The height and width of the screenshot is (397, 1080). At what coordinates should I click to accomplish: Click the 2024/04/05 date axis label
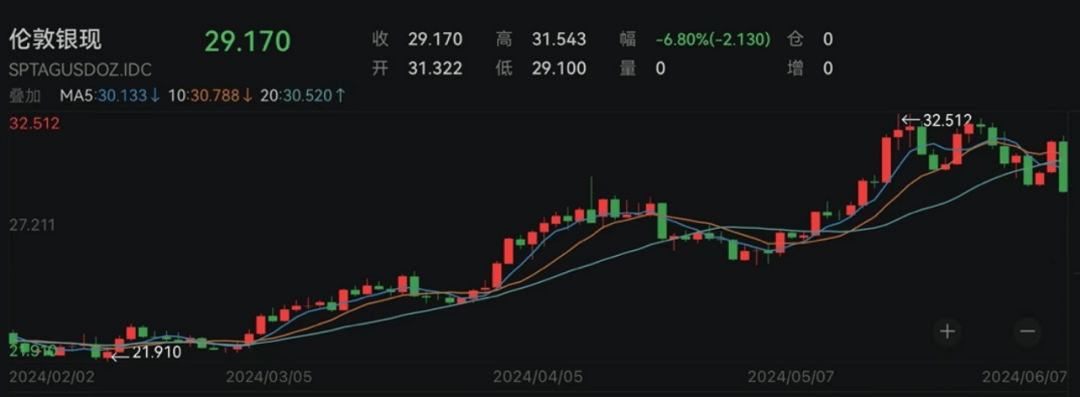pos(536,377)
